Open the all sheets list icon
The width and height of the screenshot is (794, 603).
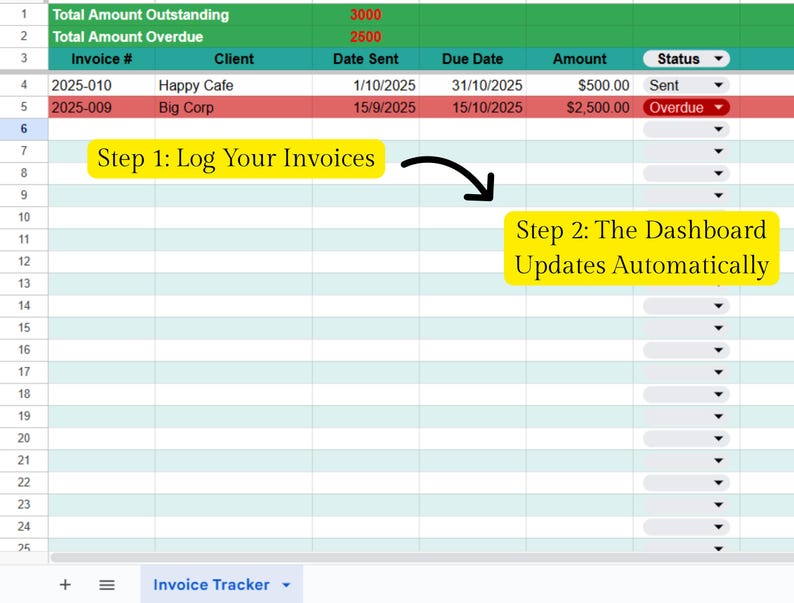click(x=106, y=585)
